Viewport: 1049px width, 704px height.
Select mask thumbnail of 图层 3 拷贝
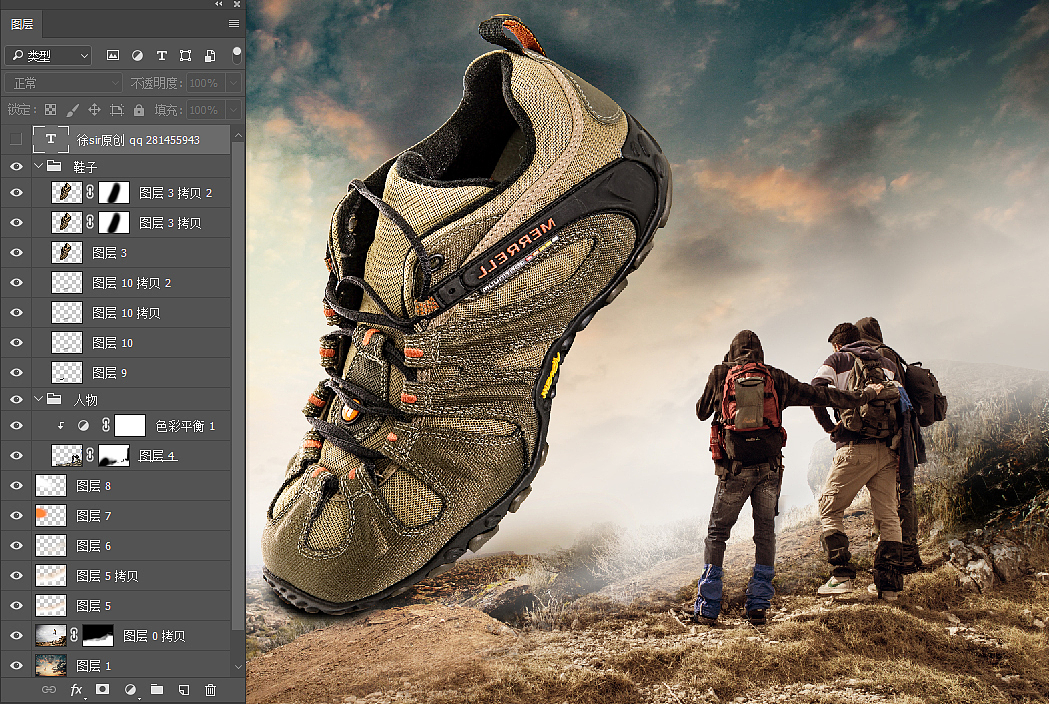(x=114, y=222)
